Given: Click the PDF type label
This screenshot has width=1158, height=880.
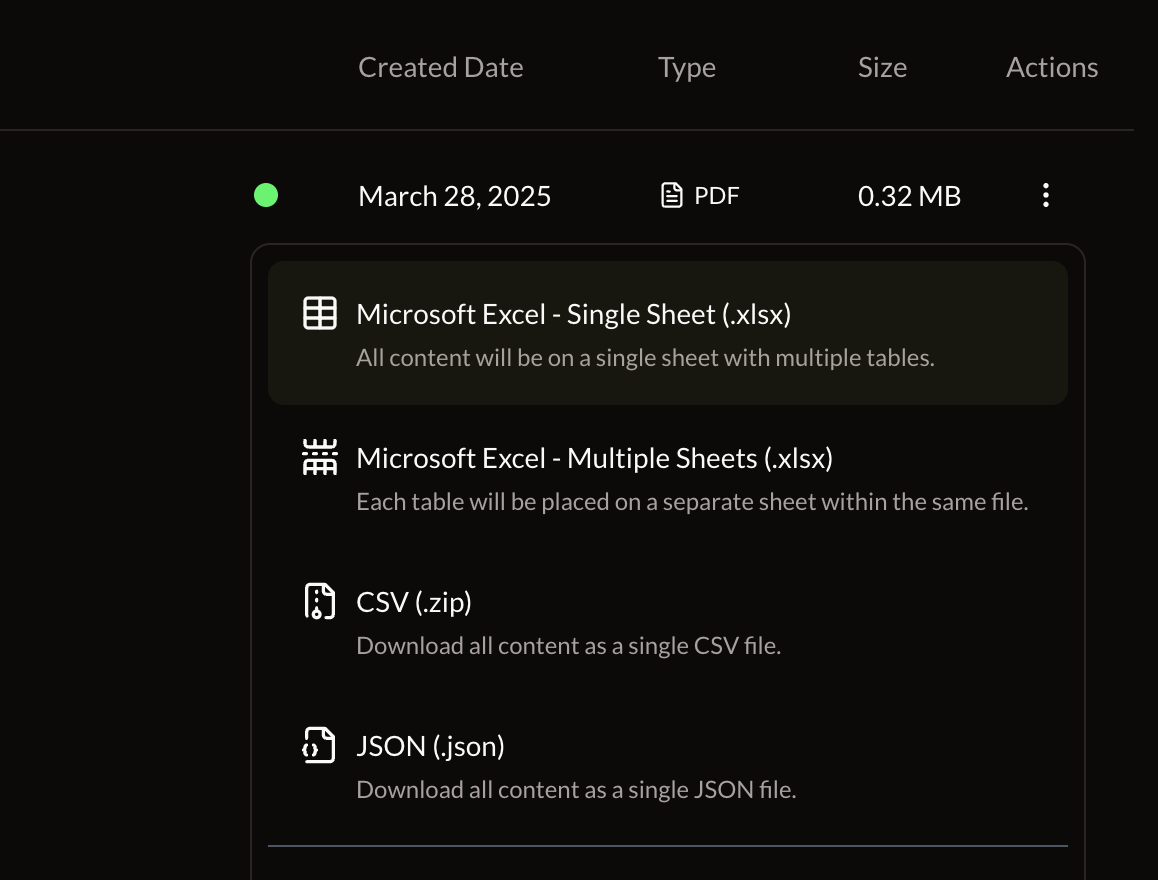Looking at the screenshot, I should [717, 196].
